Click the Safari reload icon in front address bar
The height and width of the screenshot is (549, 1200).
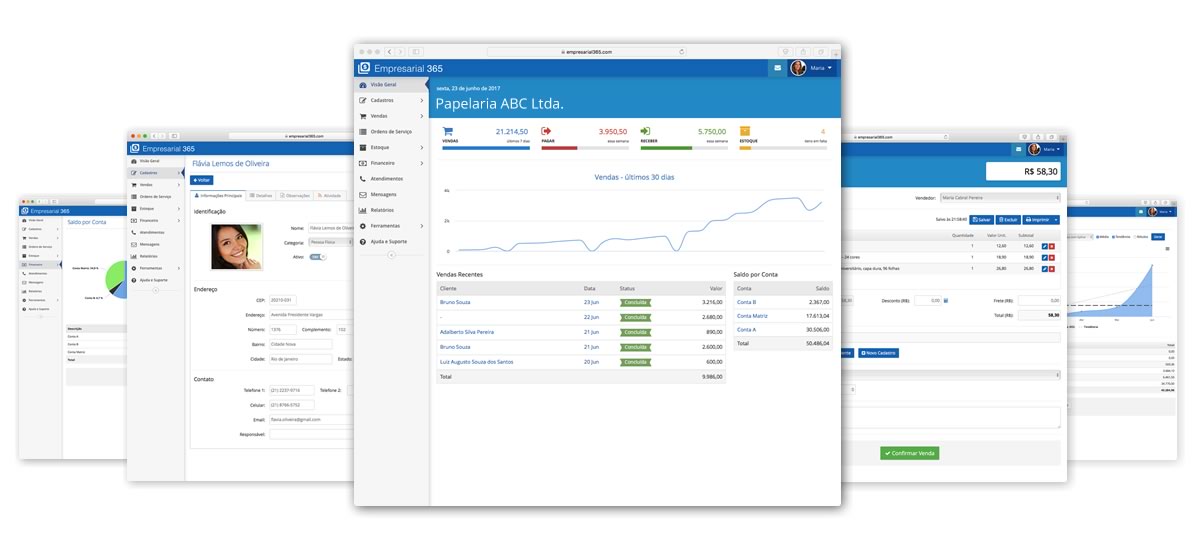(x=681, y=51)
